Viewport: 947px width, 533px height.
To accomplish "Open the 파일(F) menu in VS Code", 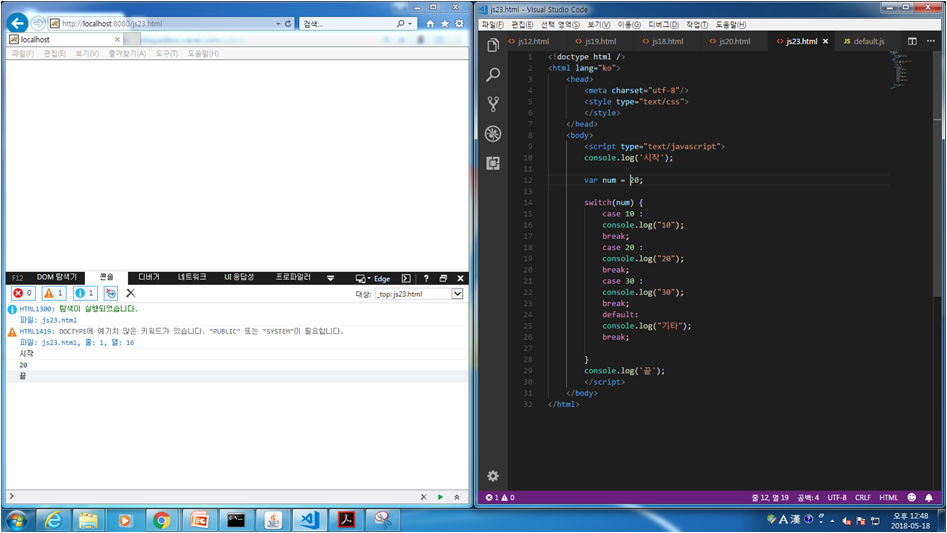I will 492,25.
